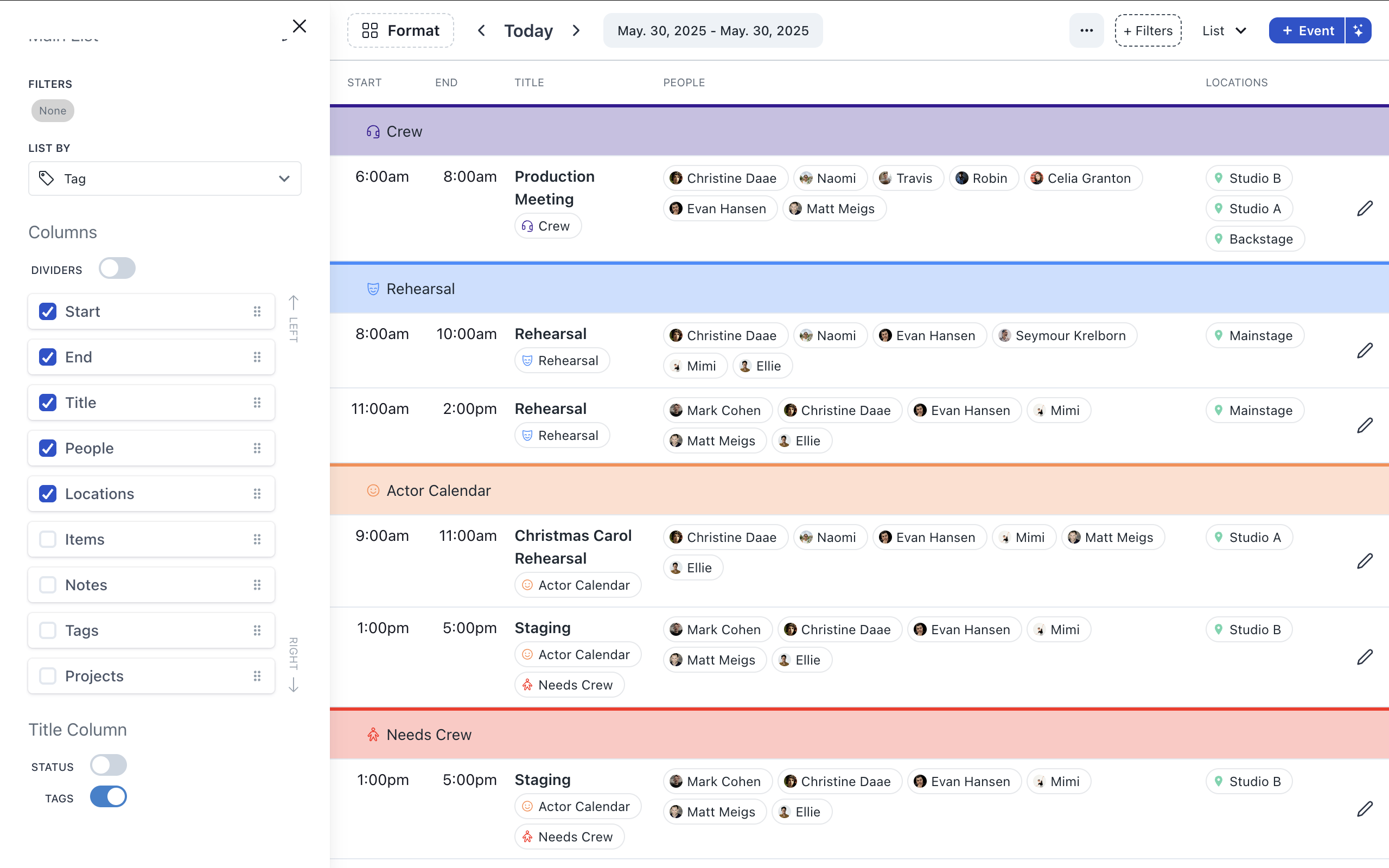Edit the Production Meeting event with the pencil icon
Image resolution: width=1389 pixels, height=868 pixels.
1366,208
